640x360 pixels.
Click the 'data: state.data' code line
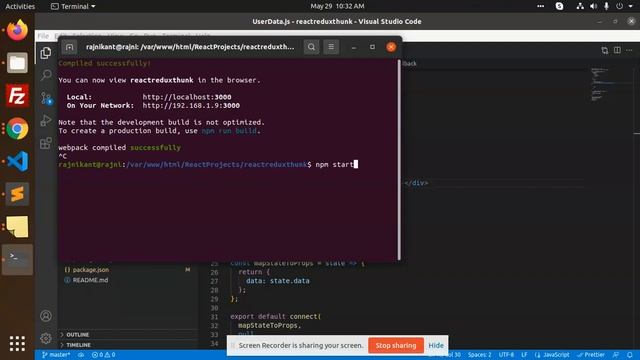[x=278, y=281]
